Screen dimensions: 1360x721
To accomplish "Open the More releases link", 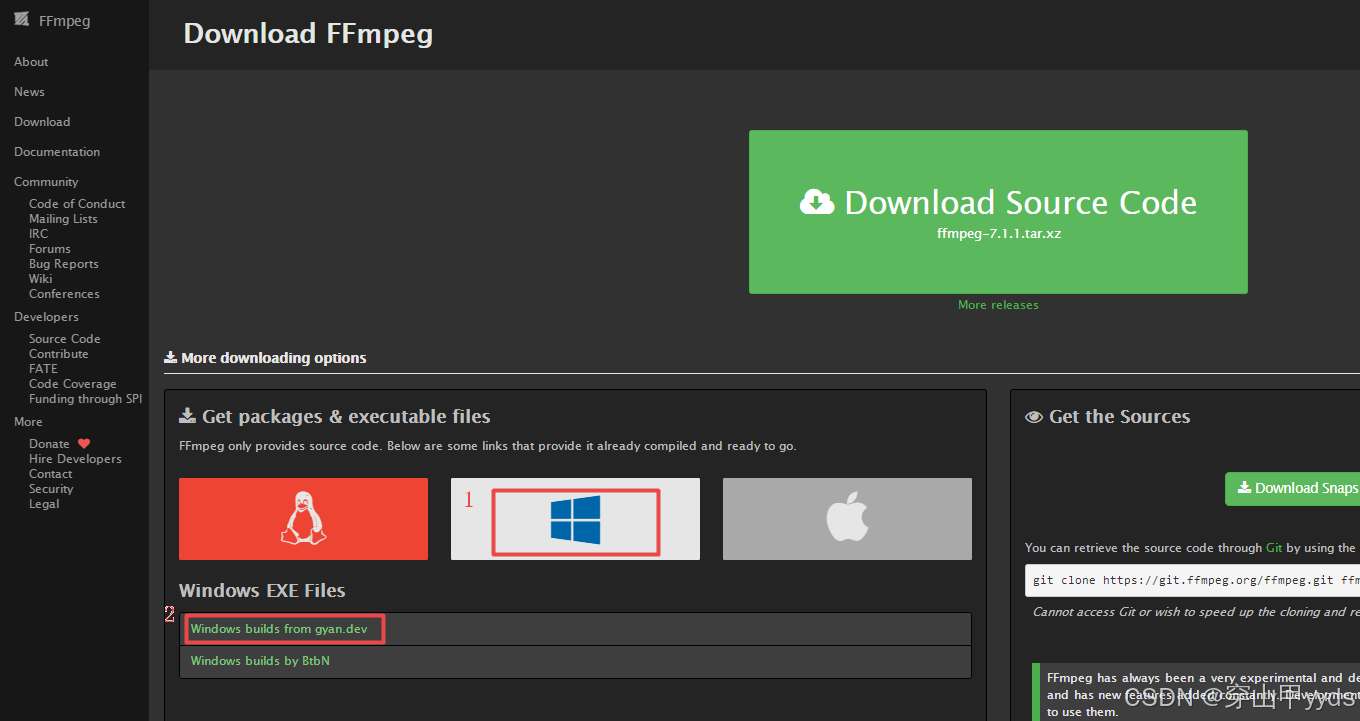I will pyautogui.click(x=998, y=305).
